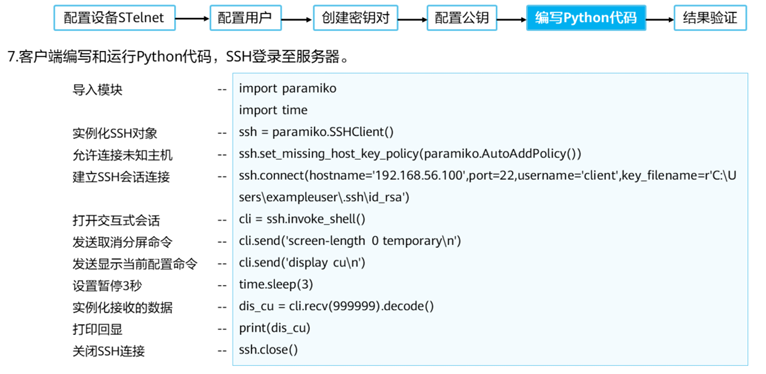The width and height of the screenshot is (766, 374).
Task: Click the ssh.set_missing_host_key_policy code line
Action: pyautogui.click(x=410, y=154)
